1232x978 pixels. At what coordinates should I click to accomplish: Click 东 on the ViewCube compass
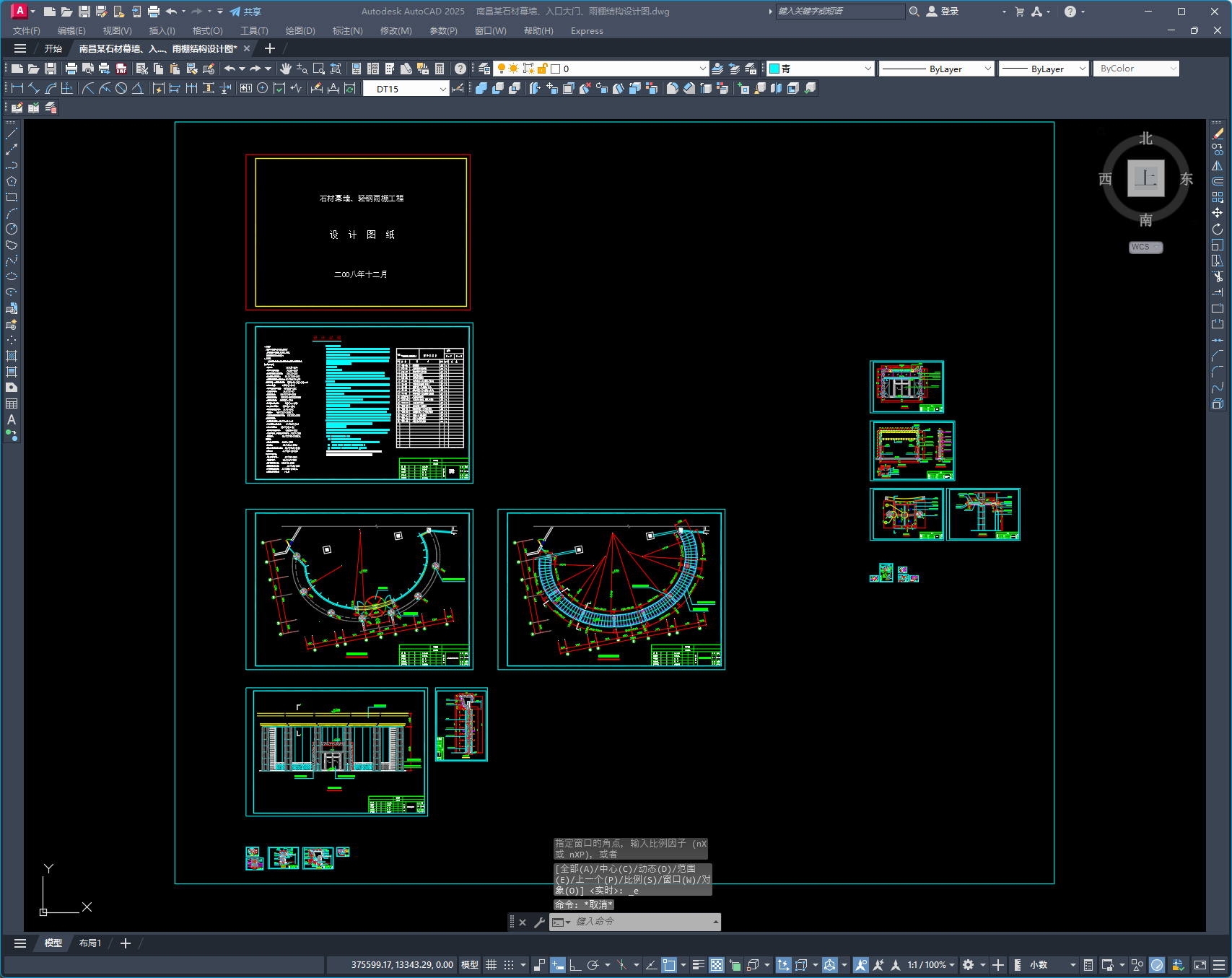point(1186,179)
